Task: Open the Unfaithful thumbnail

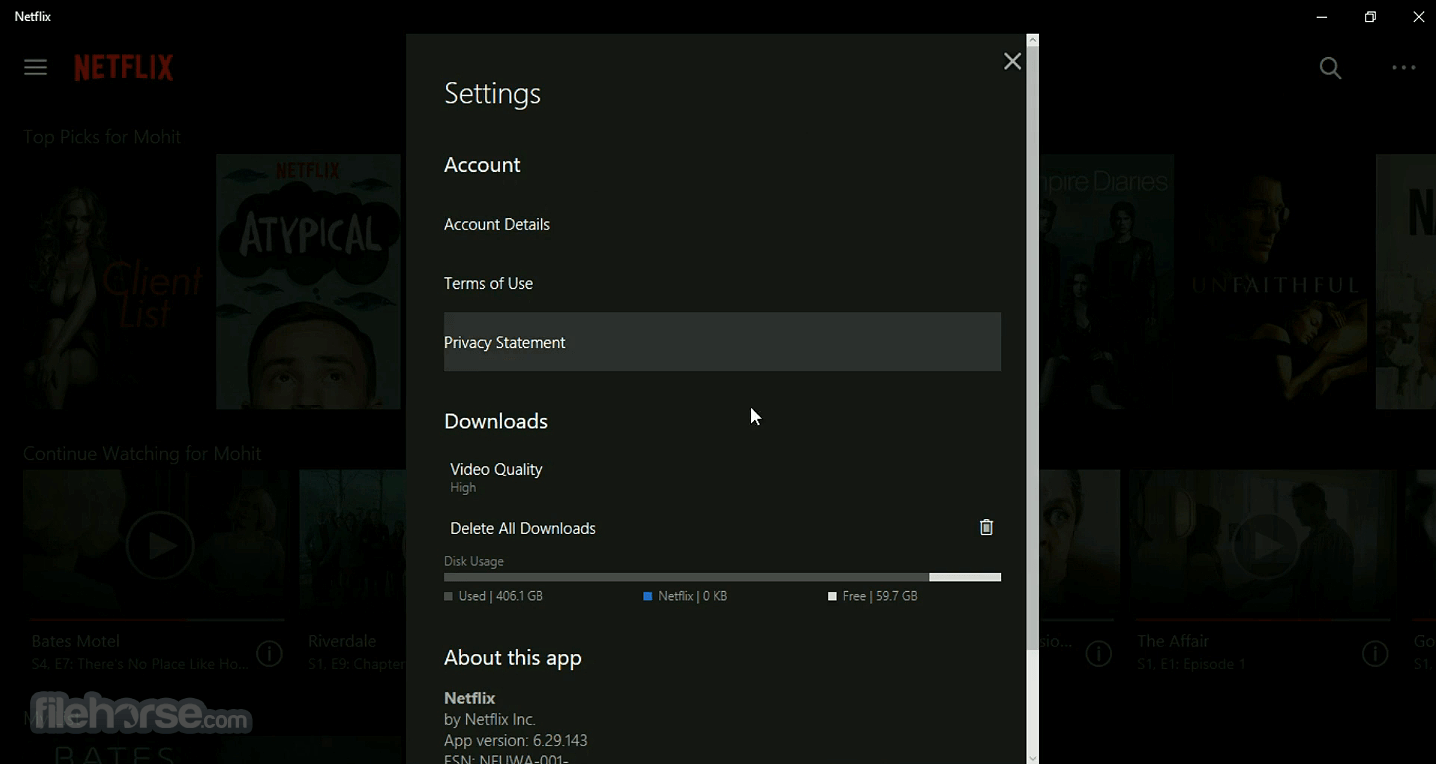Action: 1273,282
